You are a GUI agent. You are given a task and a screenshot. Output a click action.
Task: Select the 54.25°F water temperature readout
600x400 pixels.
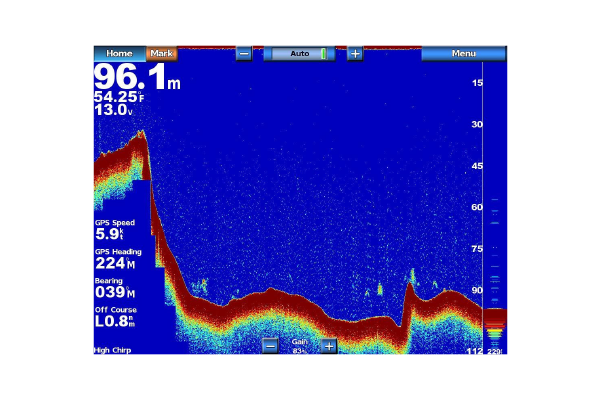tap(116, 97)
